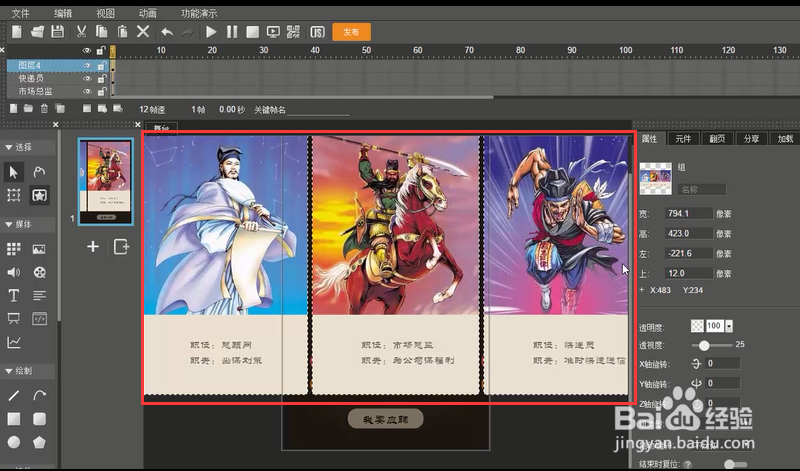Adjust 透视度 perspective slider
The height and width of the screenshot is (471, 800).
[704, 345]
